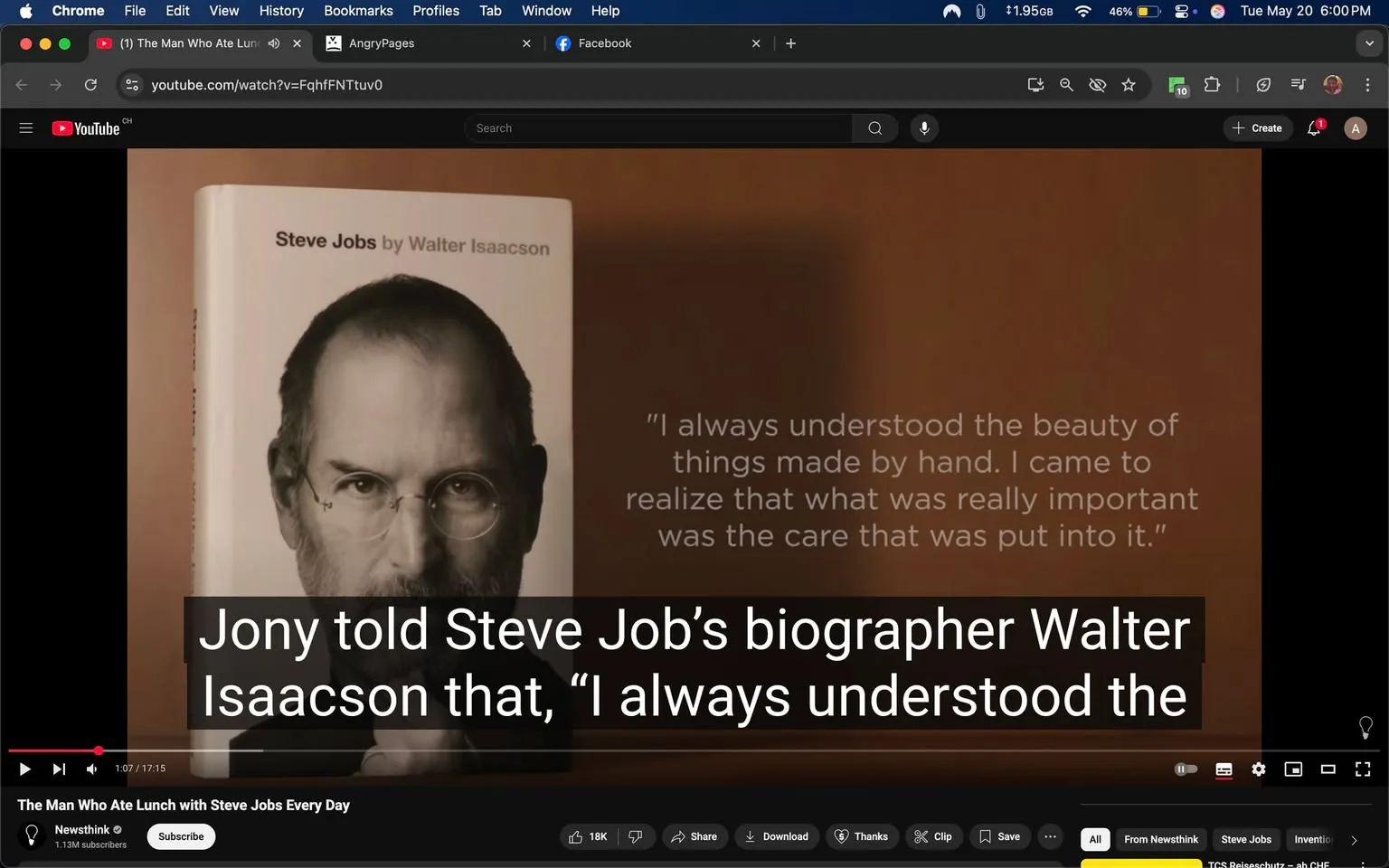This screenshot has width=1389, height=868.
Task: Open the YouTube settings gear in the player
Action: click(x=1258, y=769)
